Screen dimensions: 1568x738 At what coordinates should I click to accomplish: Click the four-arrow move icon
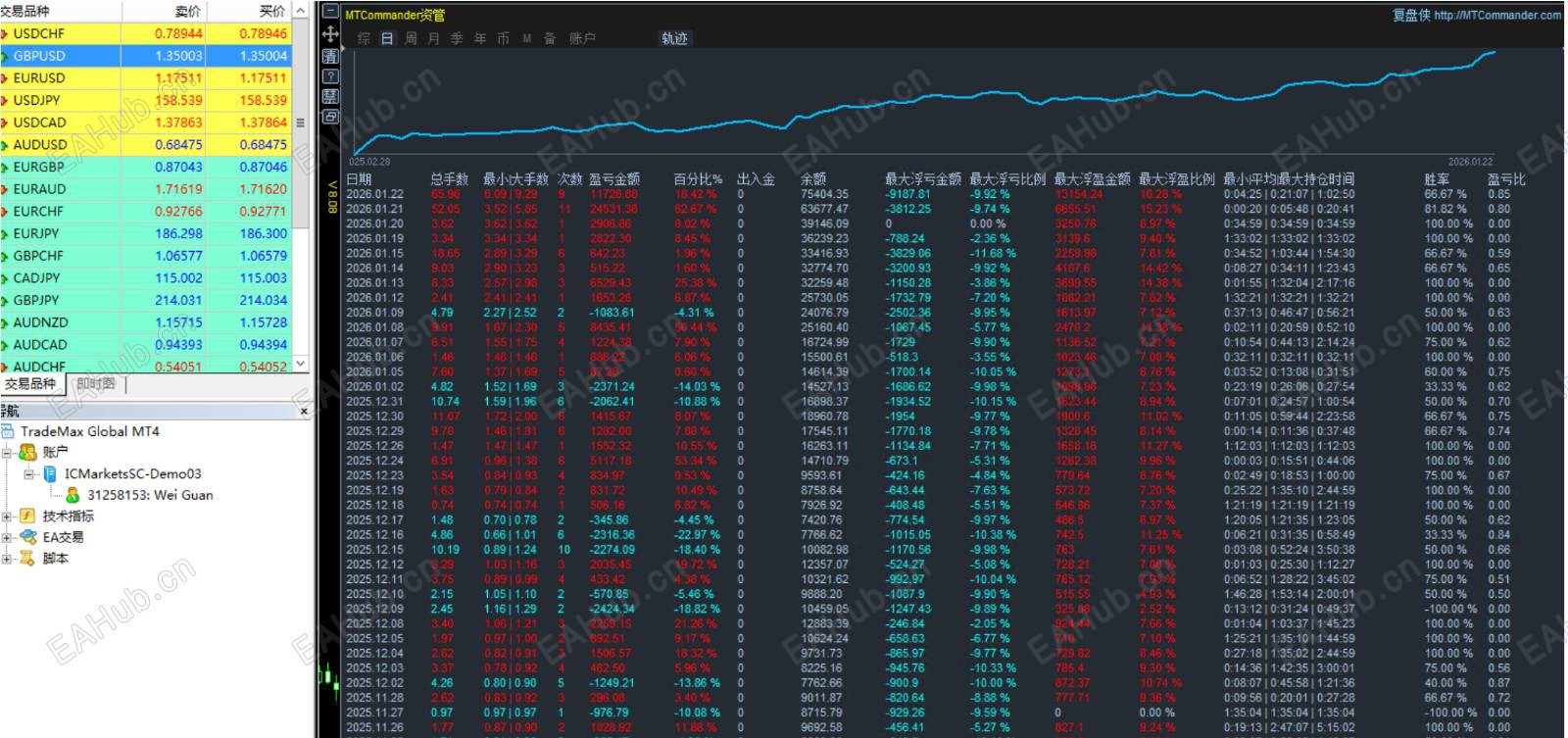coord(330,33)
